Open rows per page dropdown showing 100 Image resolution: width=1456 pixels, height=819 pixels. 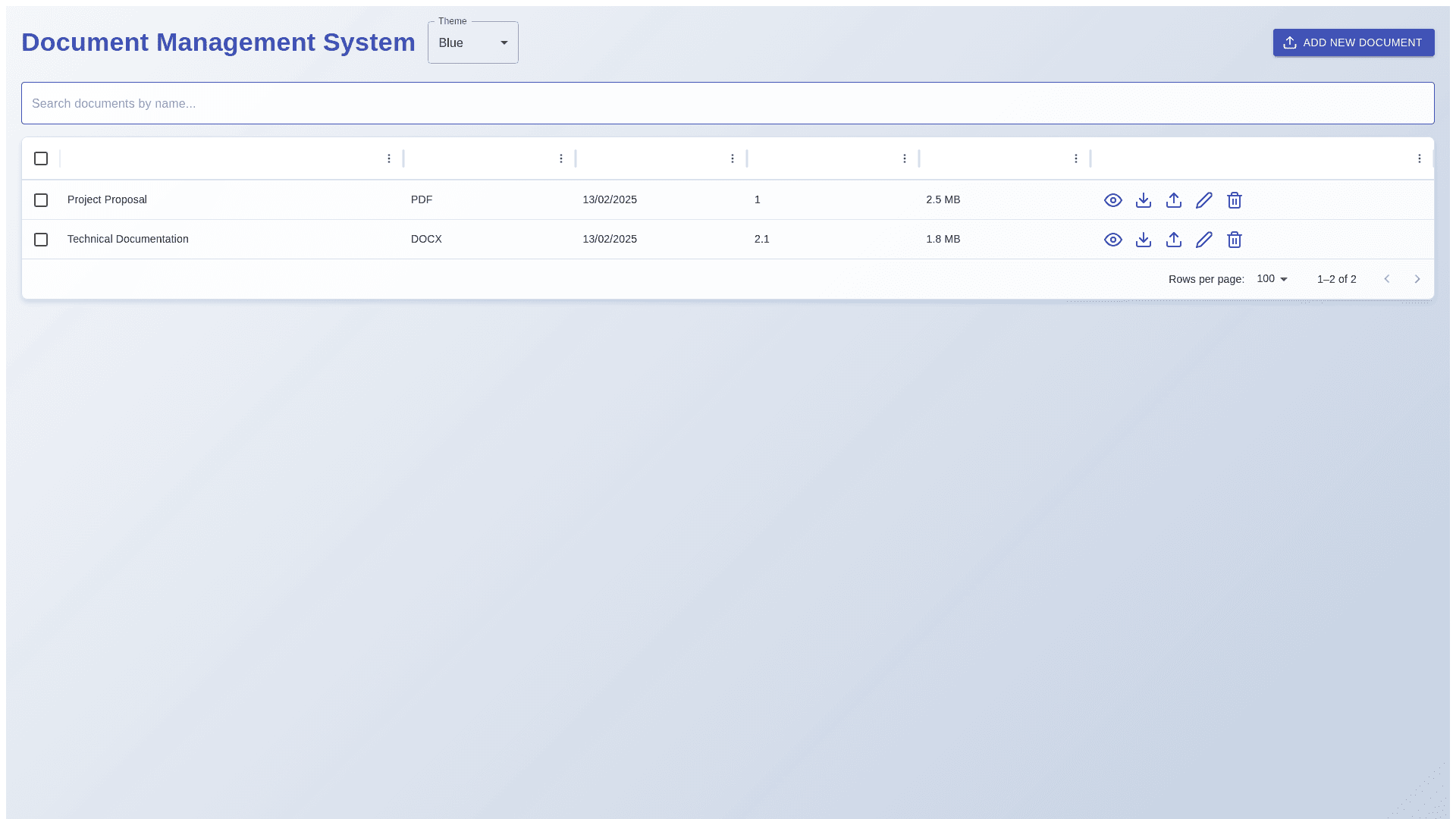1272,279
